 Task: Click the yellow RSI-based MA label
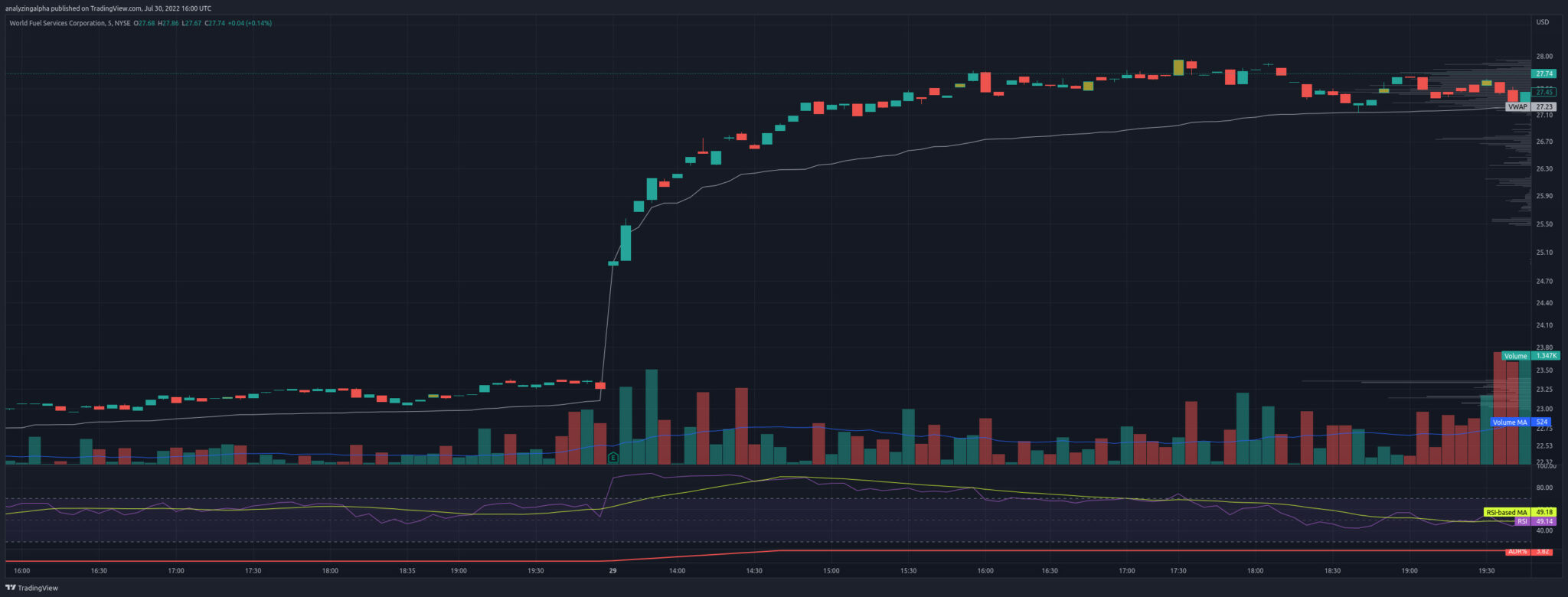1506,512
